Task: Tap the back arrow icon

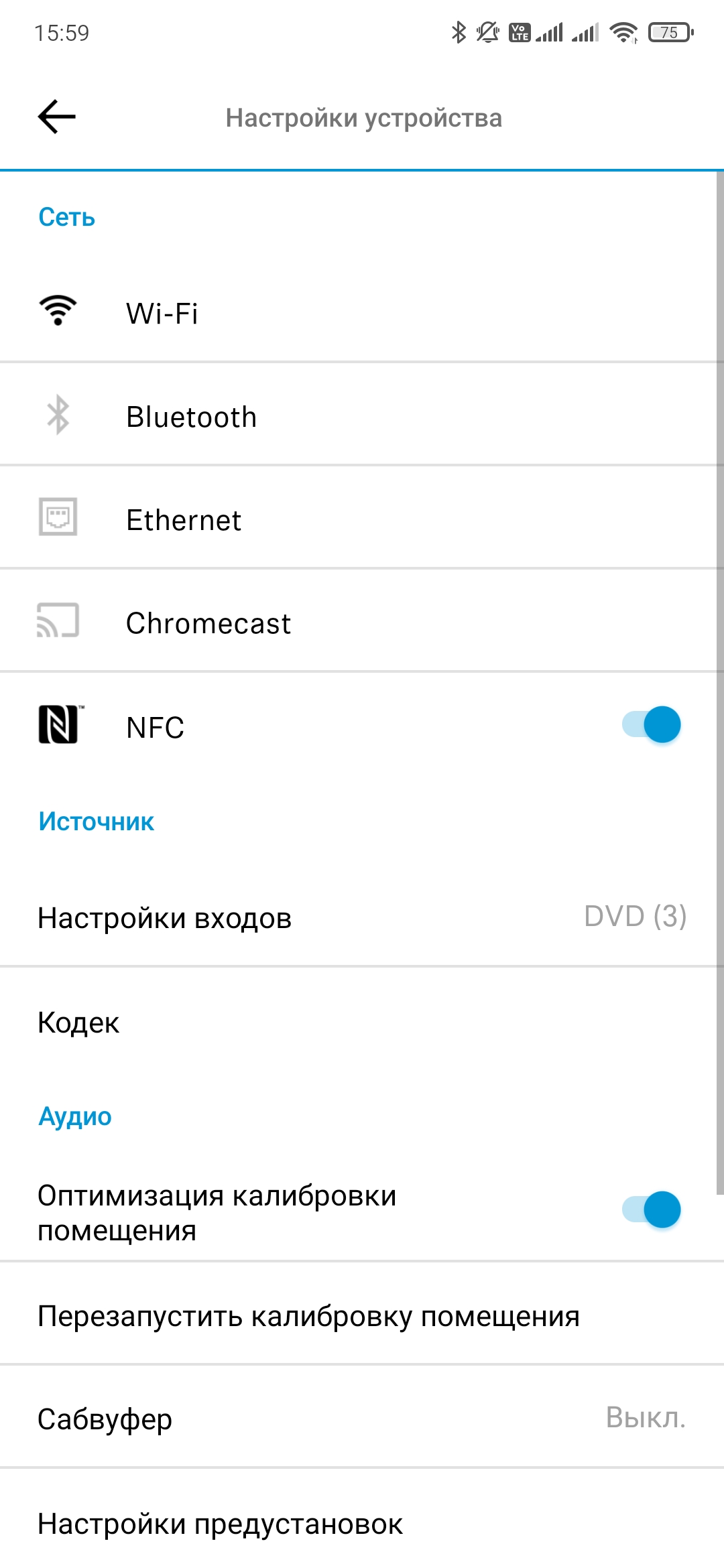Action: (x=57, y=117)
